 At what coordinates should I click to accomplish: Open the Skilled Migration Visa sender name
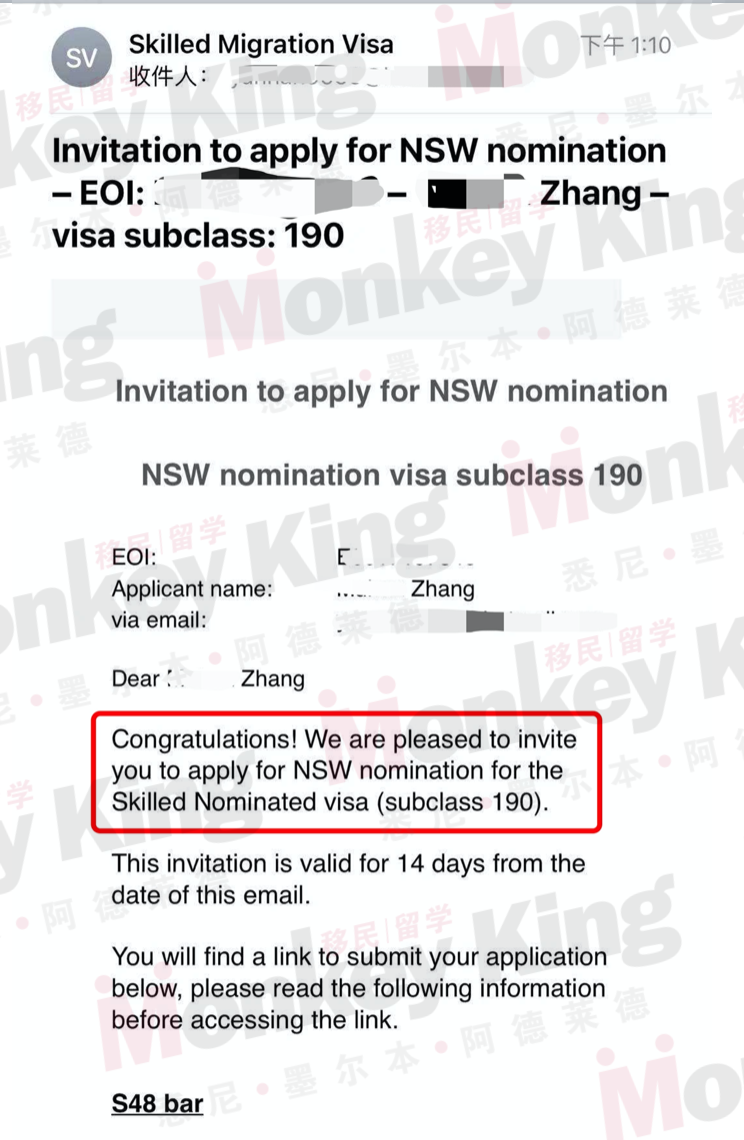point(261,44)
